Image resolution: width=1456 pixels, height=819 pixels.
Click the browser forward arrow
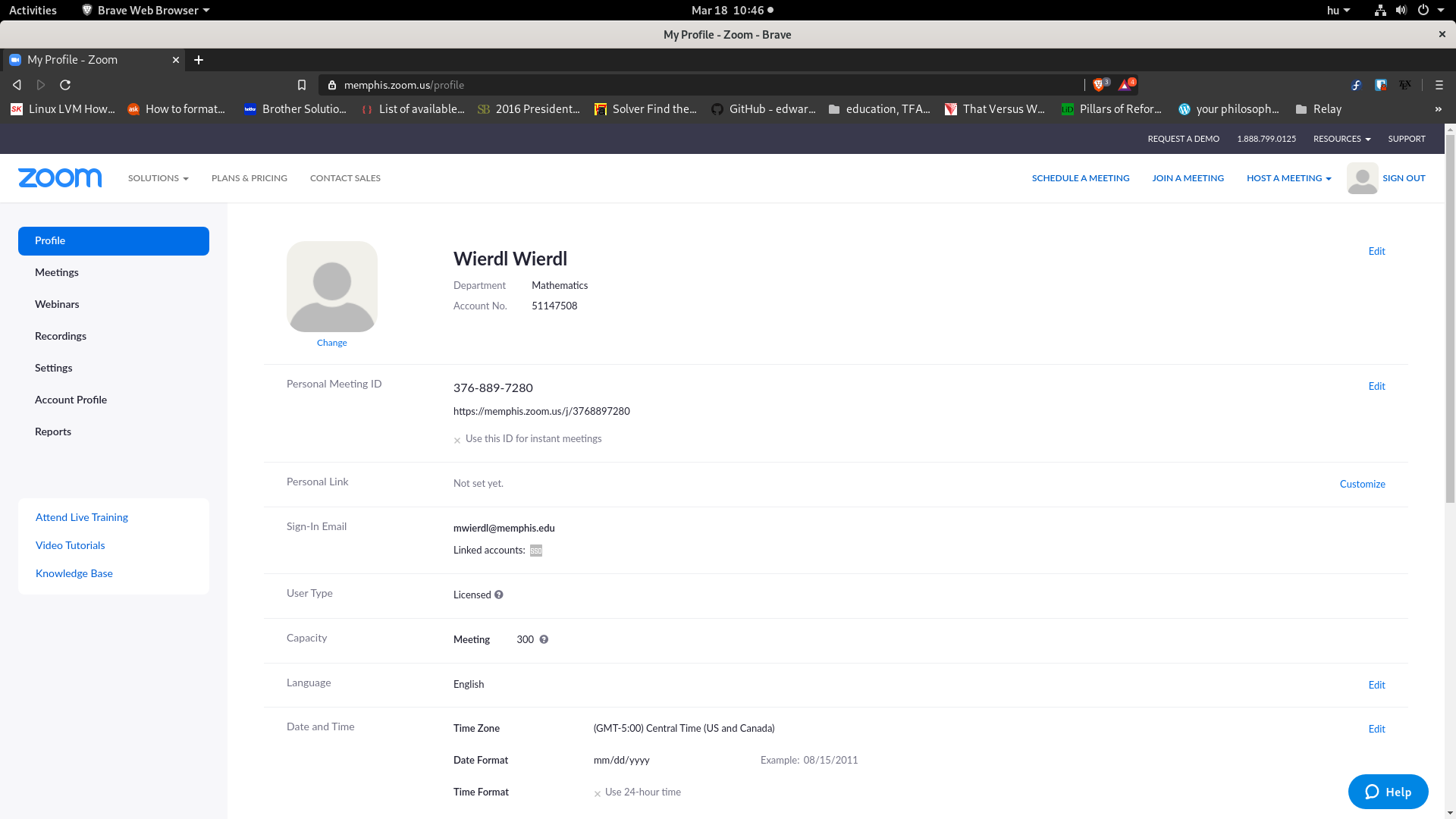(x=41, y=85)
